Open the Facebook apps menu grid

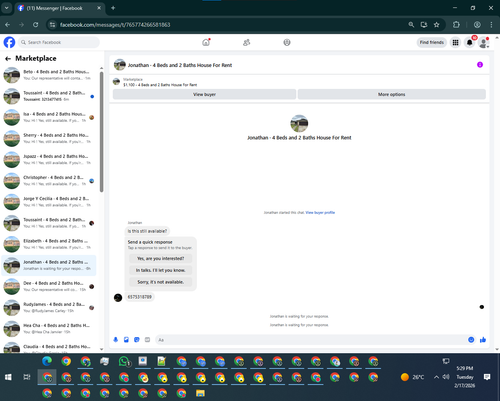pos(455,42)
